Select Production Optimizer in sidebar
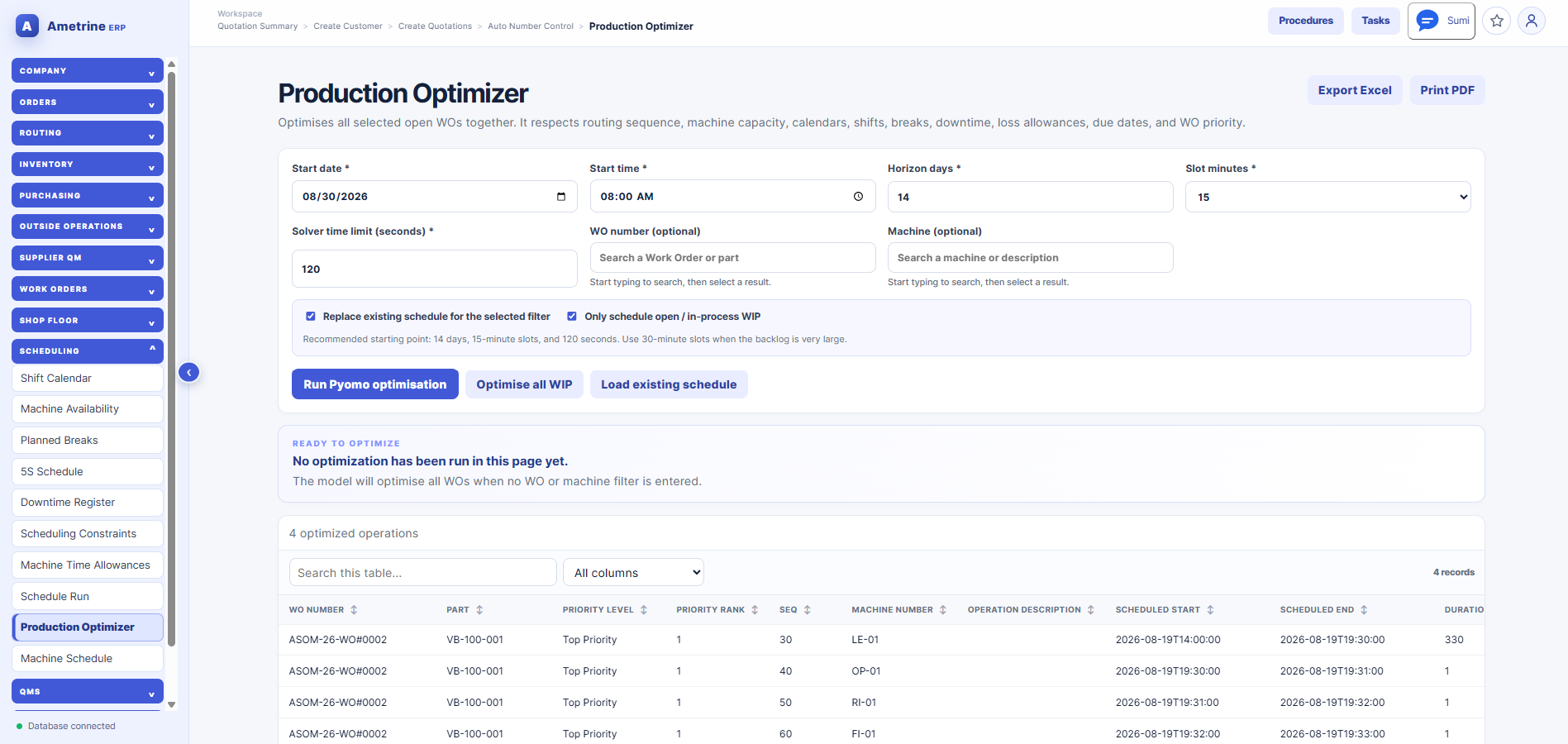The image size is (1568, 744). (88, 627)
